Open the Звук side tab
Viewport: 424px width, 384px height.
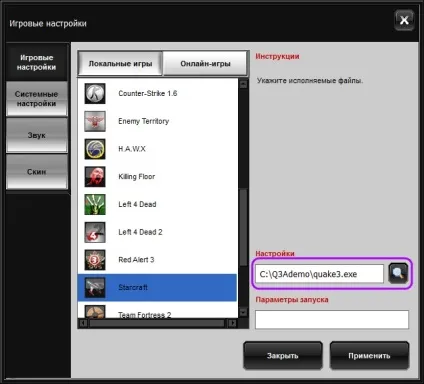point(36,135)
